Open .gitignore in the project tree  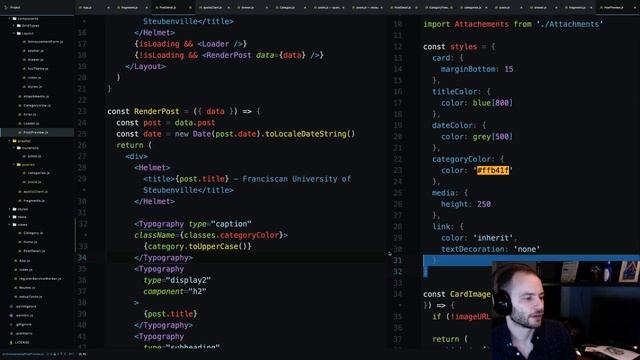24,324
